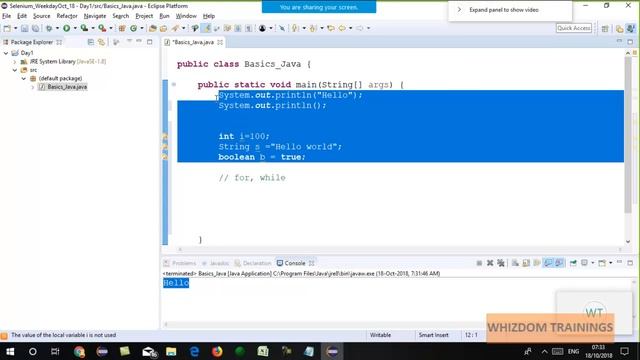Screen dimensions: 640x360
Task: Switch to the Declaration tab
Action: click(253, 263)
